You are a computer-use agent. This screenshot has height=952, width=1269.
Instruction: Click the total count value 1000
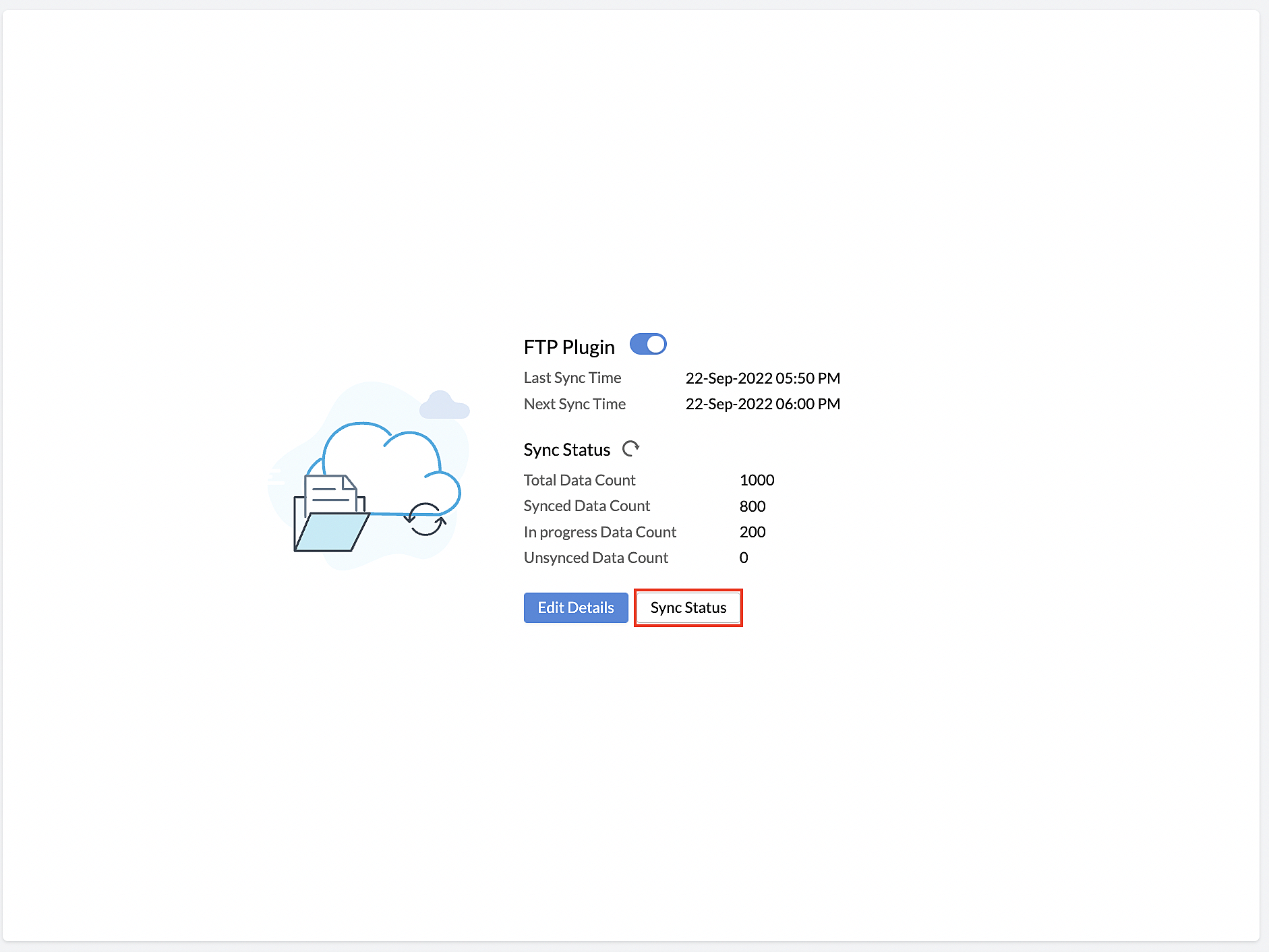coord(757,480)
